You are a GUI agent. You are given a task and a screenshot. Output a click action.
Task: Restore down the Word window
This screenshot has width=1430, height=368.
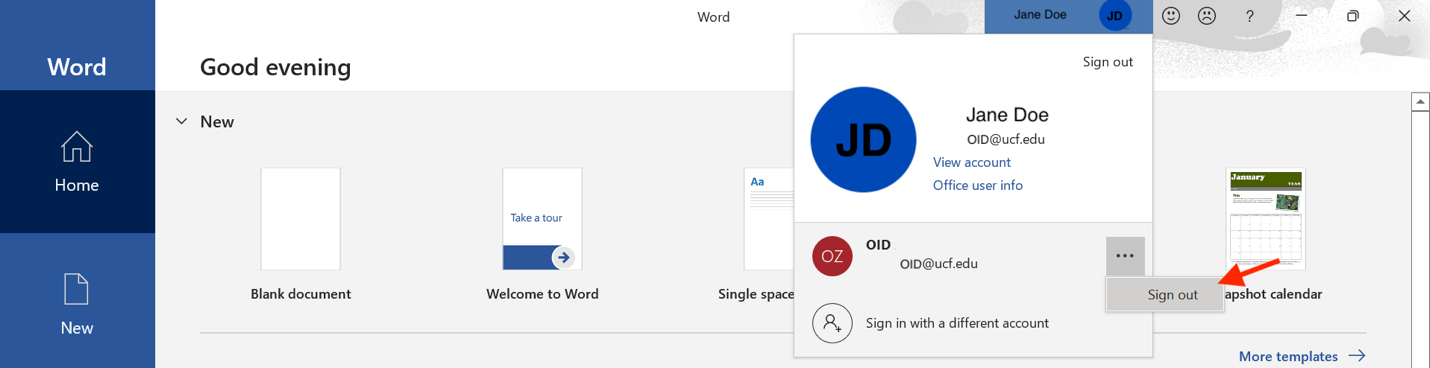[x=1352, y=16]
